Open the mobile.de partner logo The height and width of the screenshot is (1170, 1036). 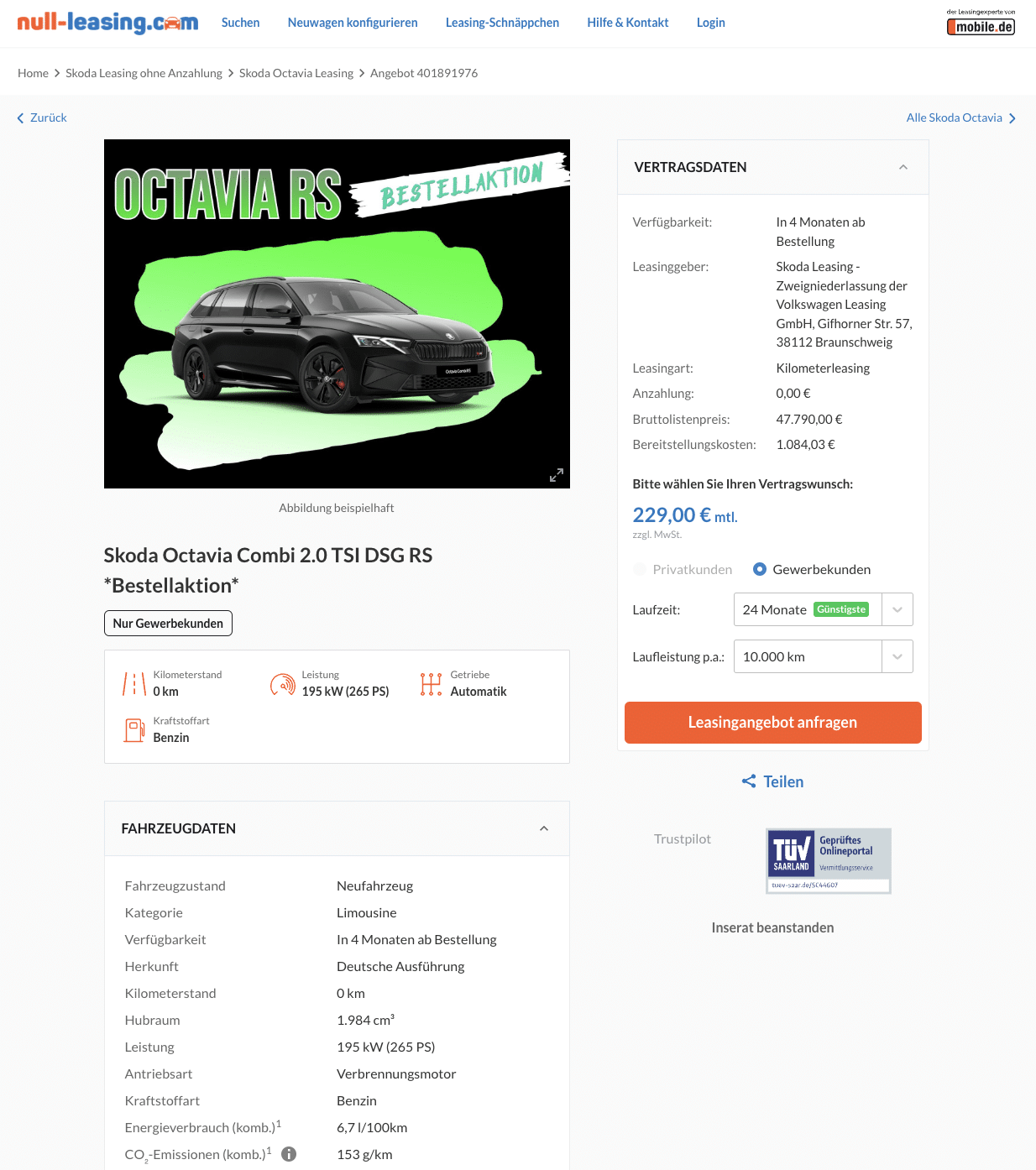click(981, 23)
